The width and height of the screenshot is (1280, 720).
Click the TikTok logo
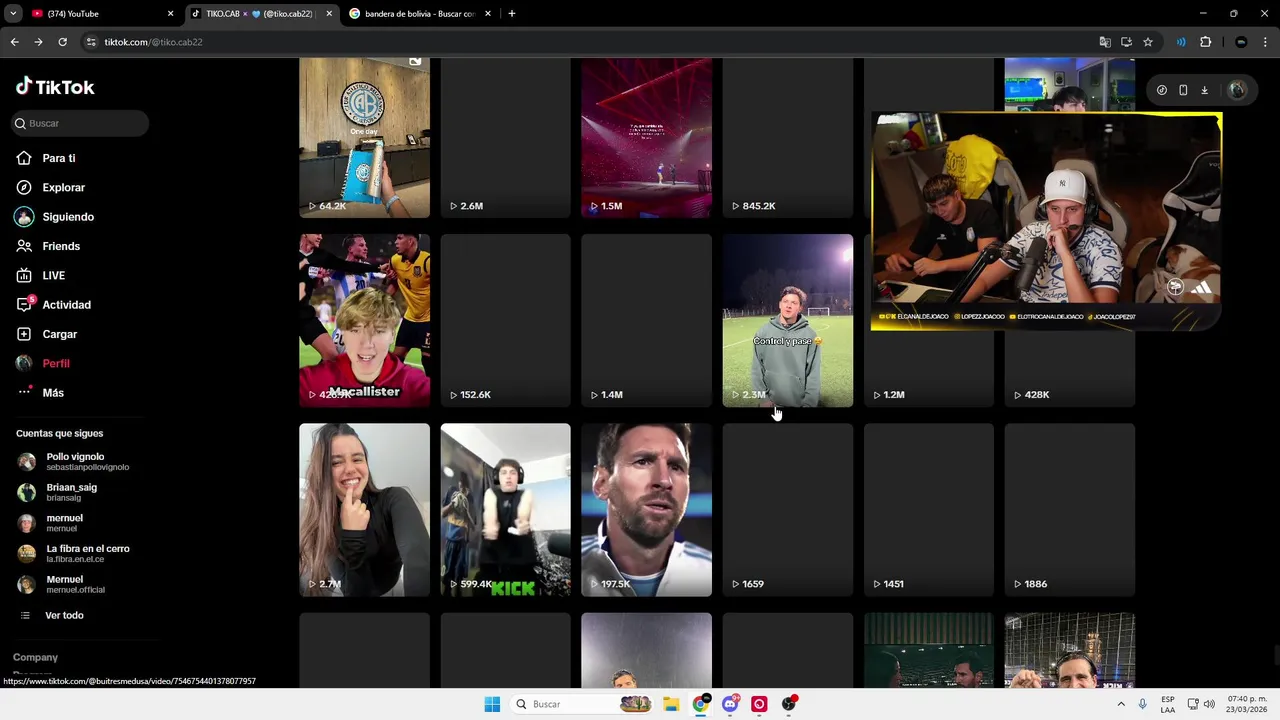55,87
